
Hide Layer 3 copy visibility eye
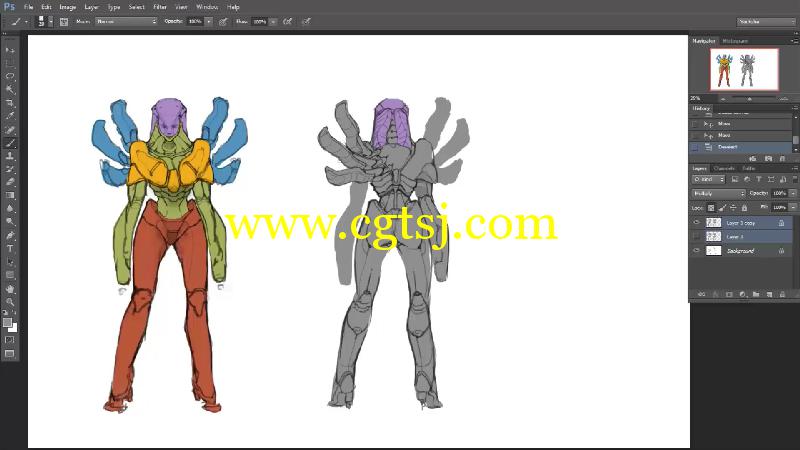pyautogui.click(x=696, y=222)
